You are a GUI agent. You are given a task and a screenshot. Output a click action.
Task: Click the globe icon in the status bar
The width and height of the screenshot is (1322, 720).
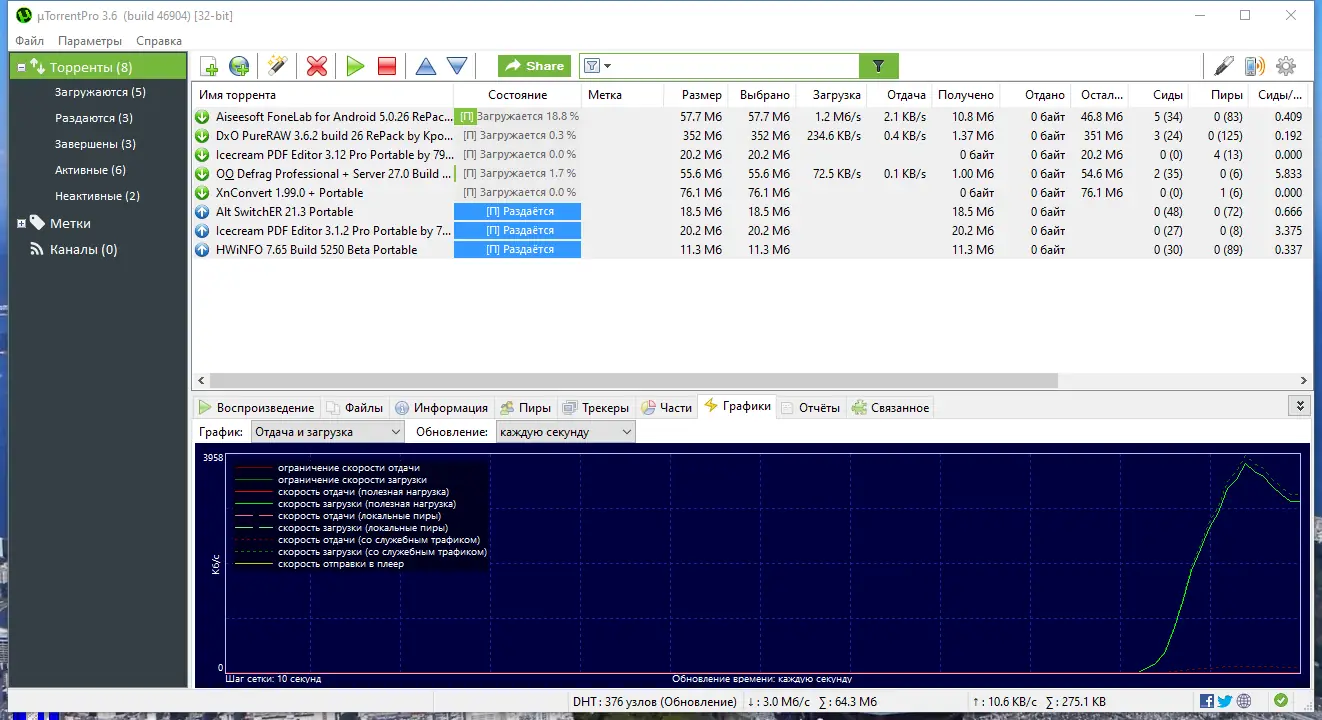click(x=1244, y=701)
